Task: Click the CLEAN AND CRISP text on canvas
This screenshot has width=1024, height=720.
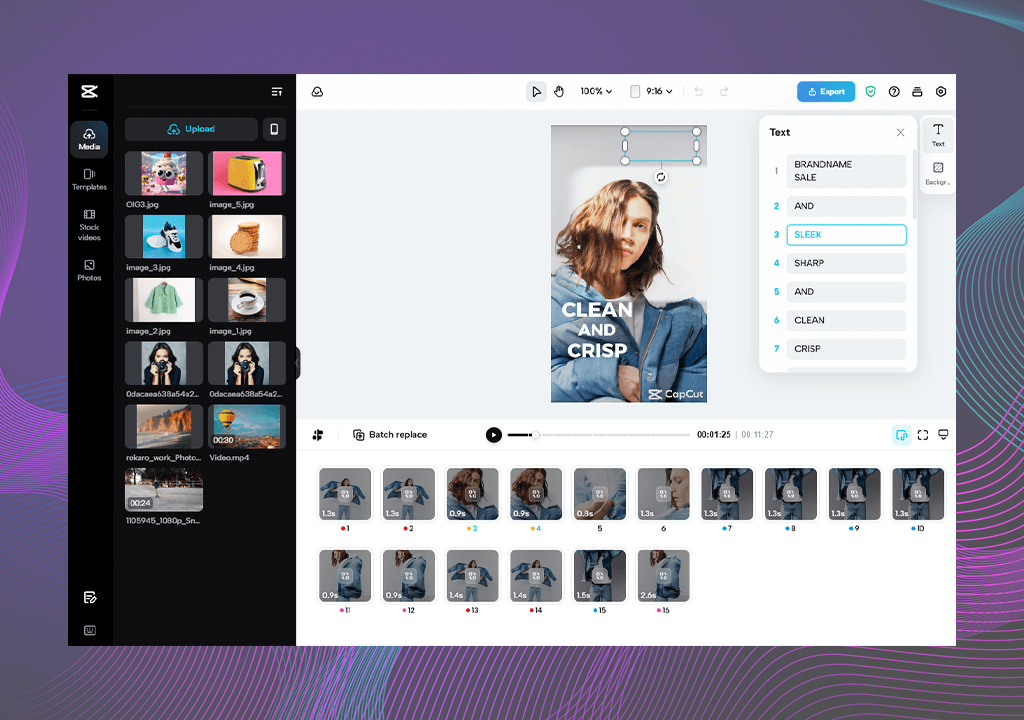Action: pos(597,330)
